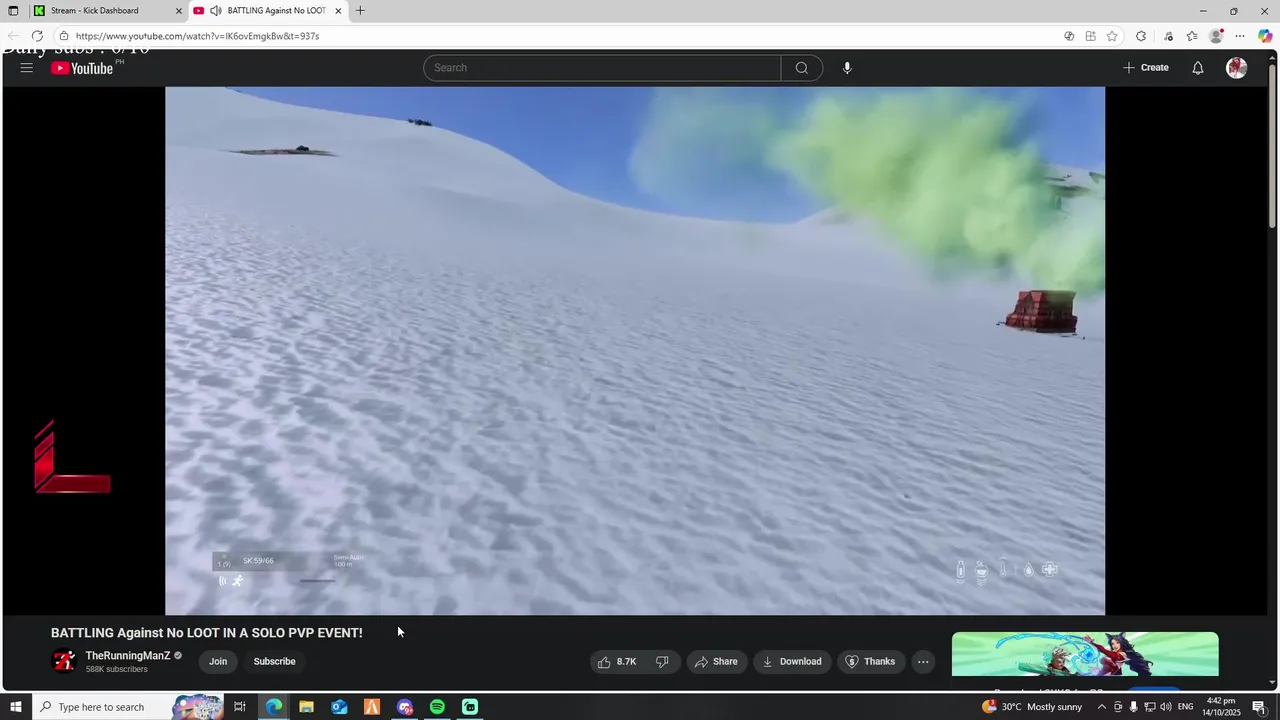Join TheRunningManZ channel membership
Viewport: 1280px width, 720px height.
click(218, 661)
